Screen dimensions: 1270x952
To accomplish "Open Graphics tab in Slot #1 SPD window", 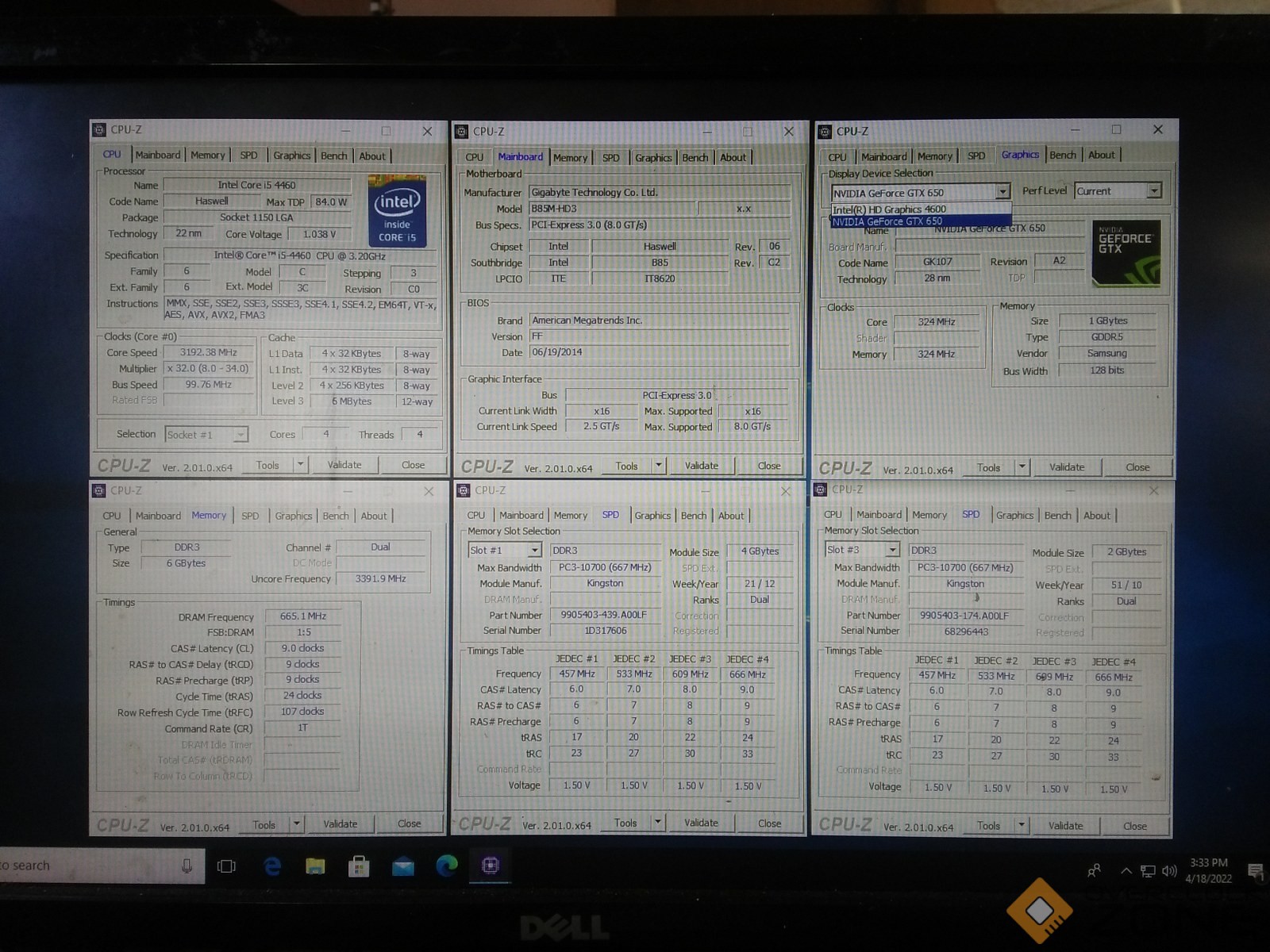I will pyautogui.click(x=652, y=516).
